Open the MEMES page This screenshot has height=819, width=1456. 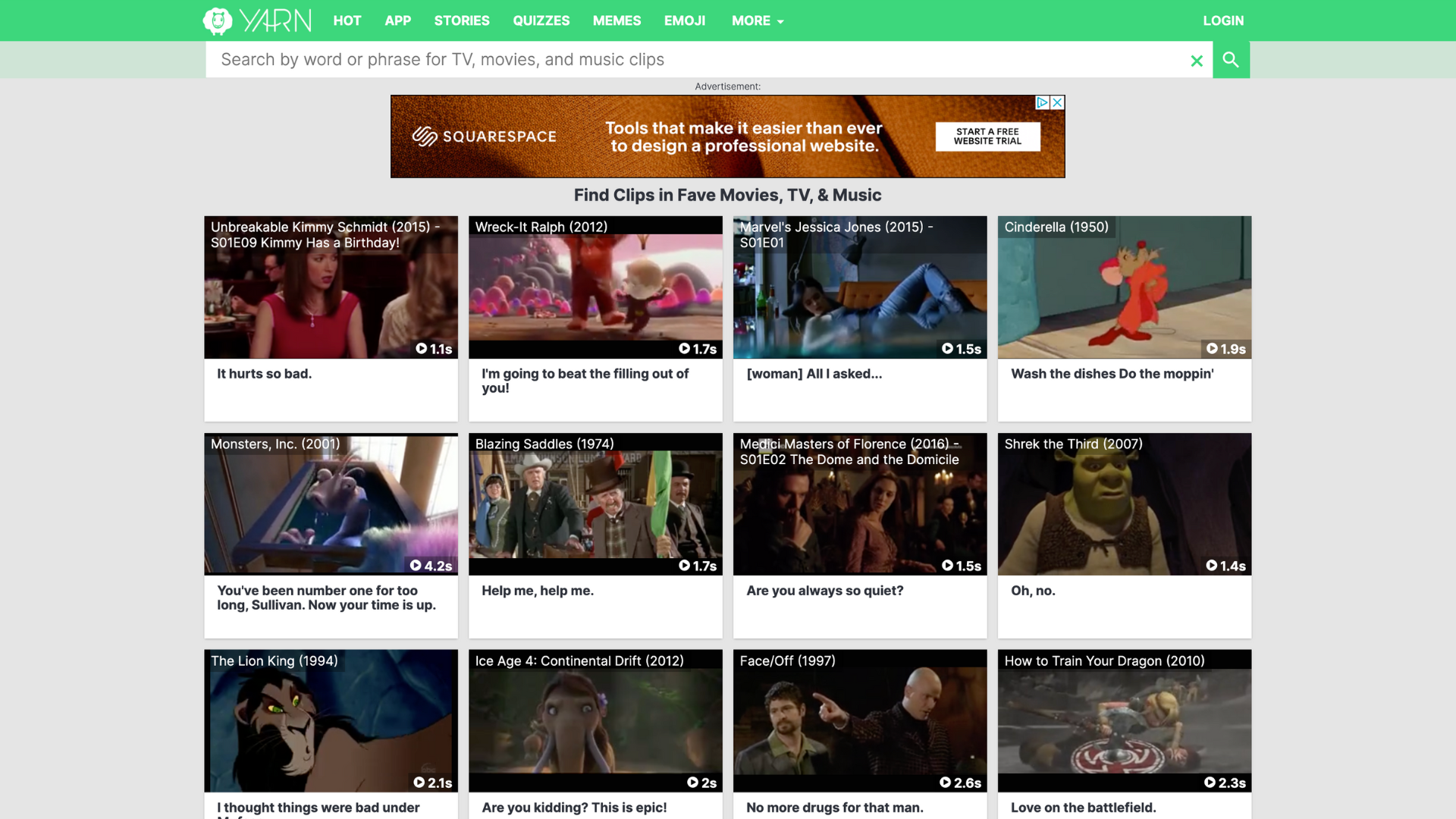click(x=617, y=20)
